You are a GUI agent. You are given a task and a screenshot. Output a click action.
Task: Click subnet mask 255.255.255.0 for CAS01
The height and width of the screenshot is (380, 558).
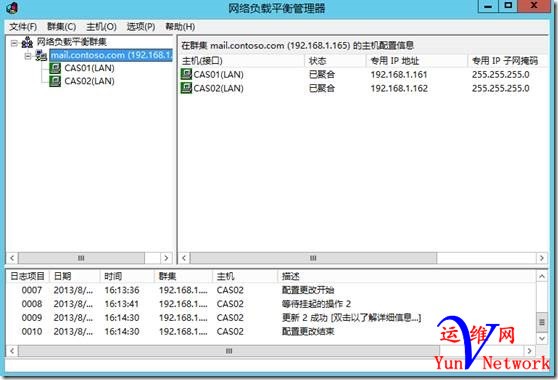coord(500,75)
